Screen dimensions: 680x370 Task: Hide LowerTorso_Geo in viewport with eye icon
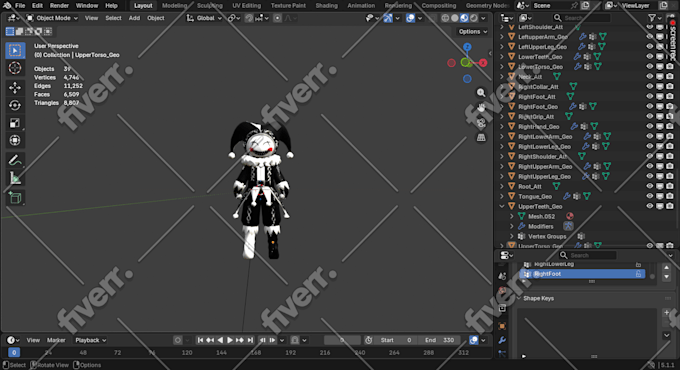pyautogui.click(x=650, y=67)
